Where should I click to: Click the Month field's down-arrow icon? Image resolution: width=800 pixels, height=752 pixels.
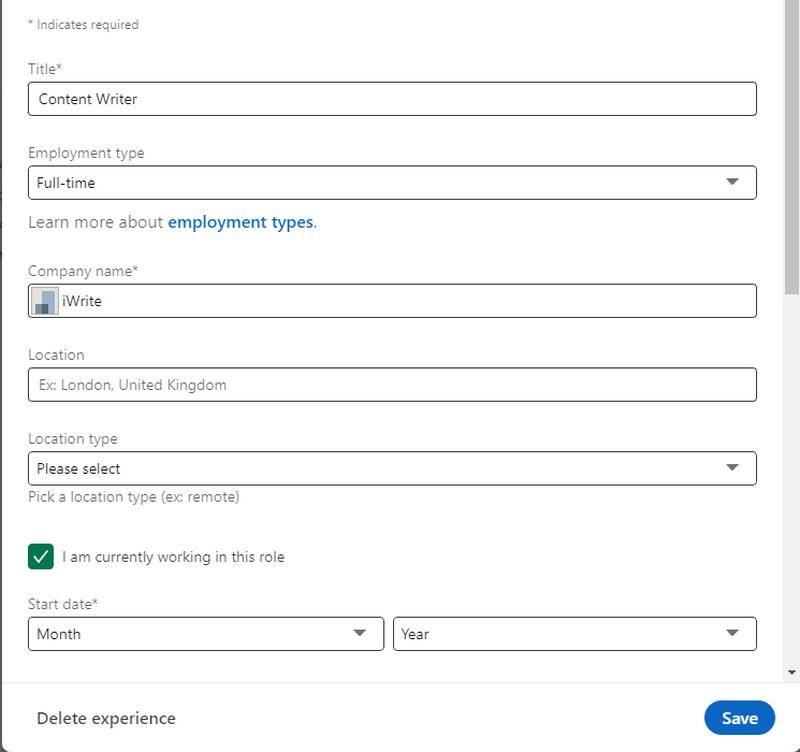point(360,633)
